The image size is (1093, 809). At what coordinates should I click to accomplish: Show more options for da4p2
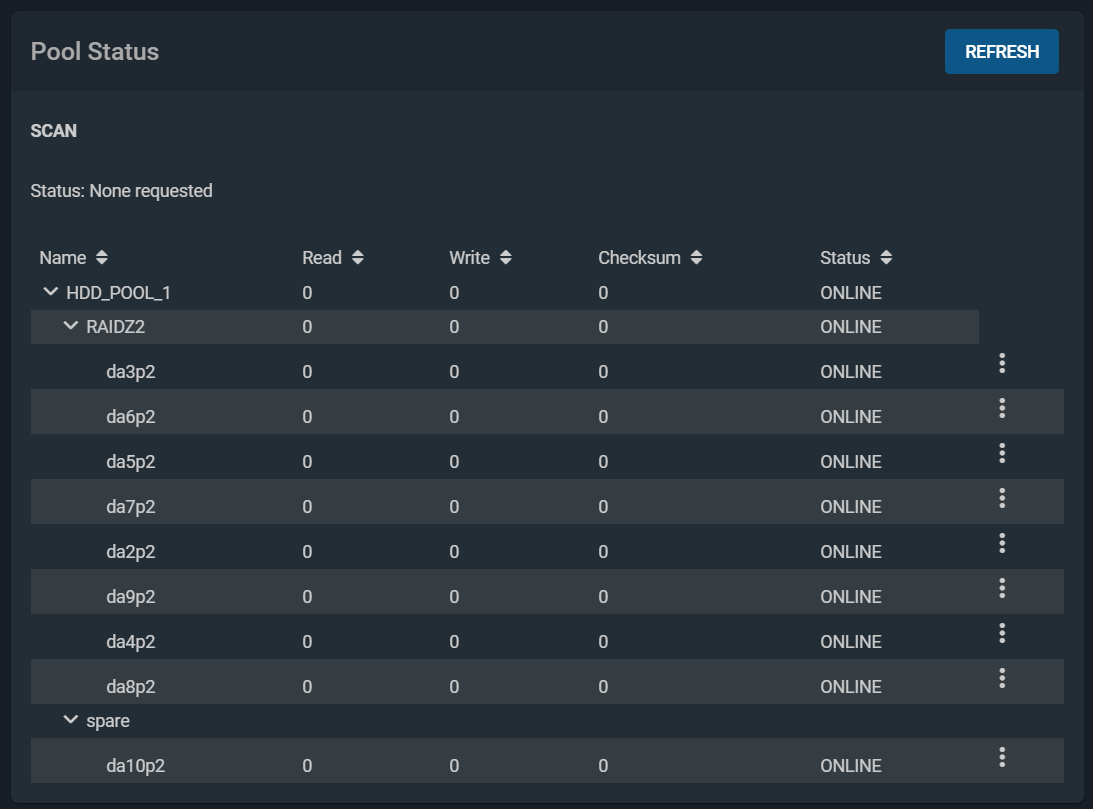point(1001,633)
